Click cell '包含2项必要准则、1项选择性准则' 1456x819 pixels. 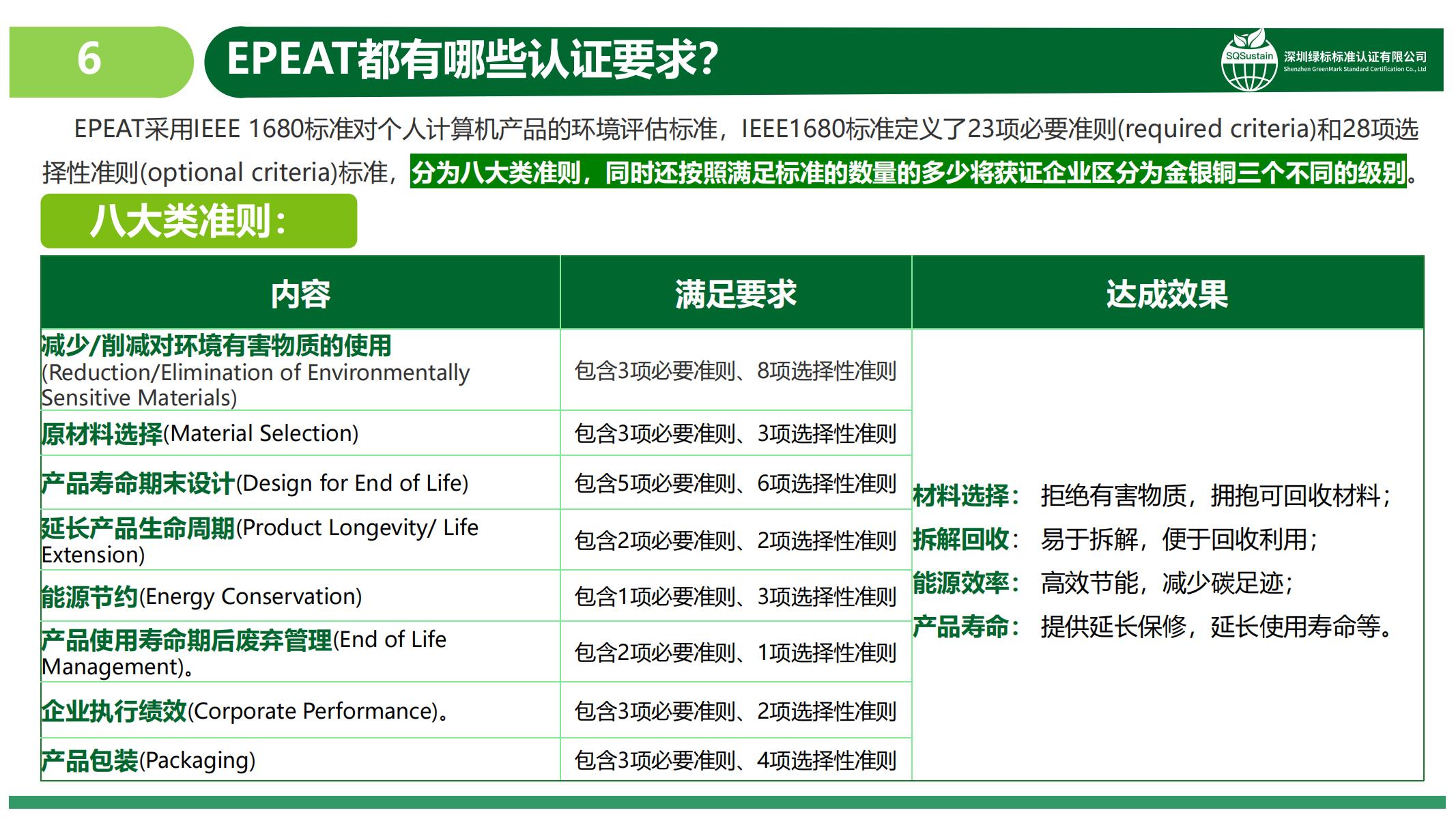click(736, 652)
